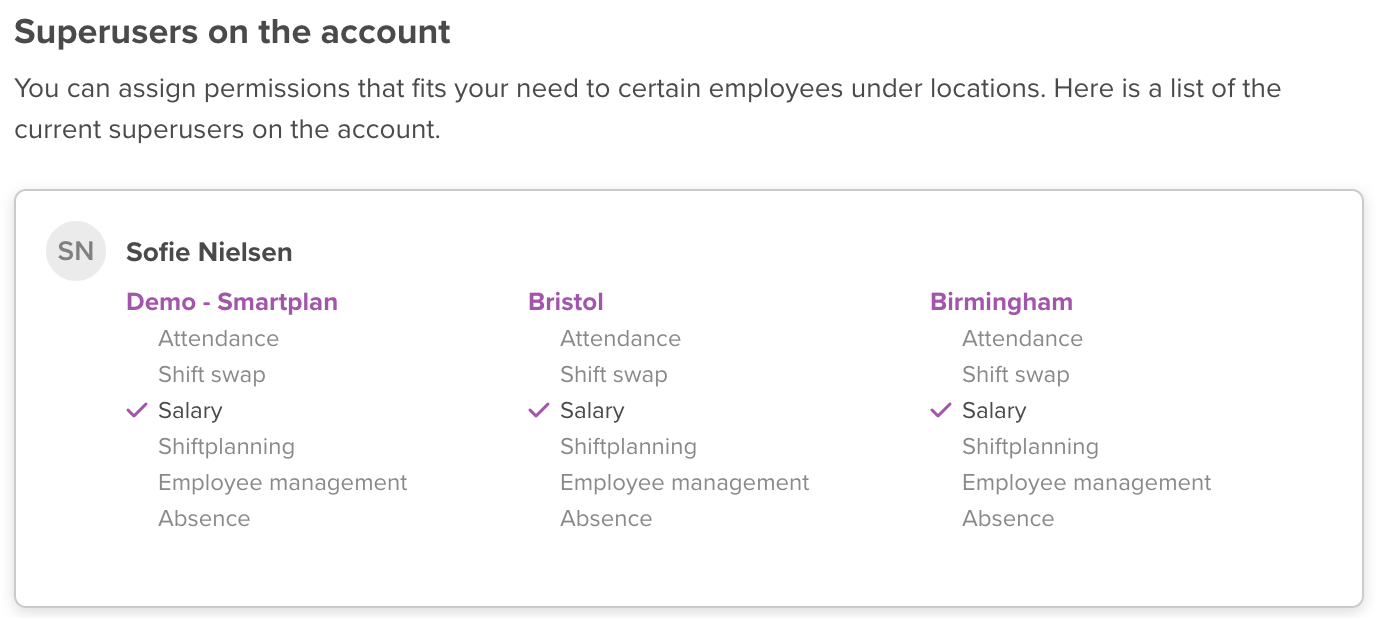Screen dimensions: 1376x618
Task: Open the Demo - Smartplan location link
Action: 232,302
